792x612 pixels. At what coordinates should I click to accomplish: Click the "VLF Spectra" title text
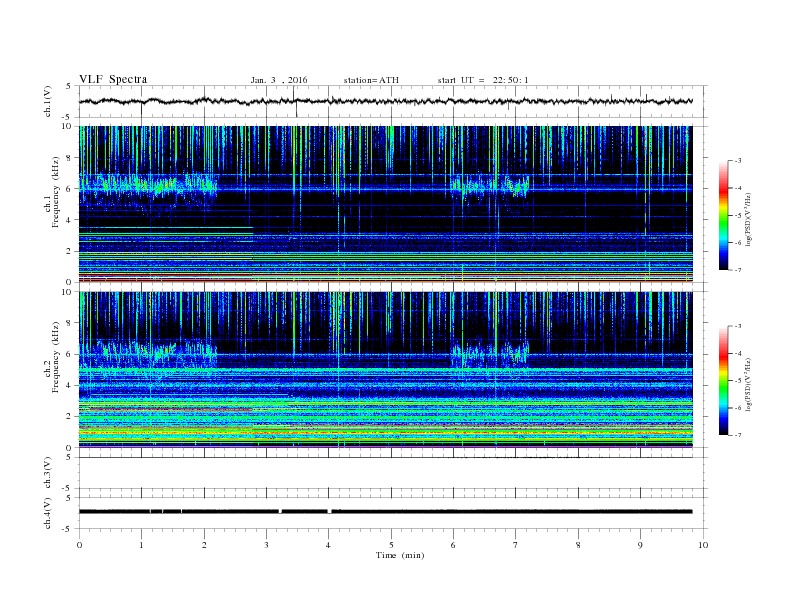coord(113,79)
